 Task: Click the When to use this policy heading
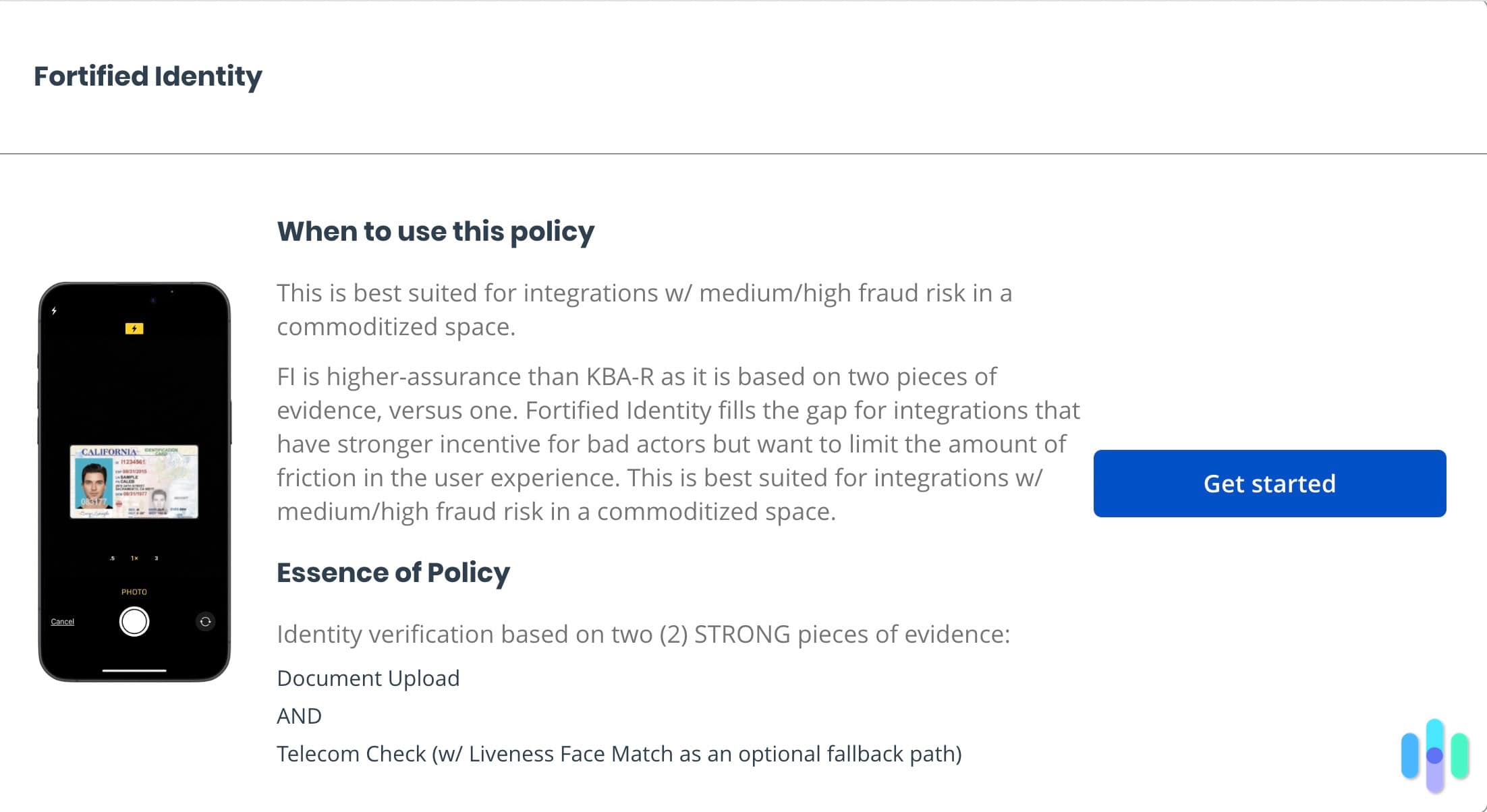[x=435, y=231]
